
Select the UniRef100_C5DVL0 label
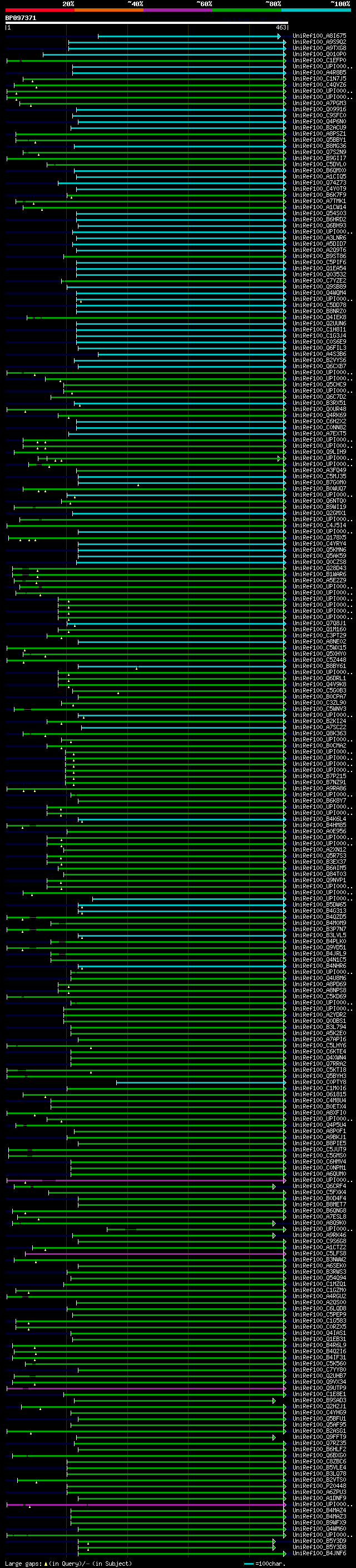(319, 164)
